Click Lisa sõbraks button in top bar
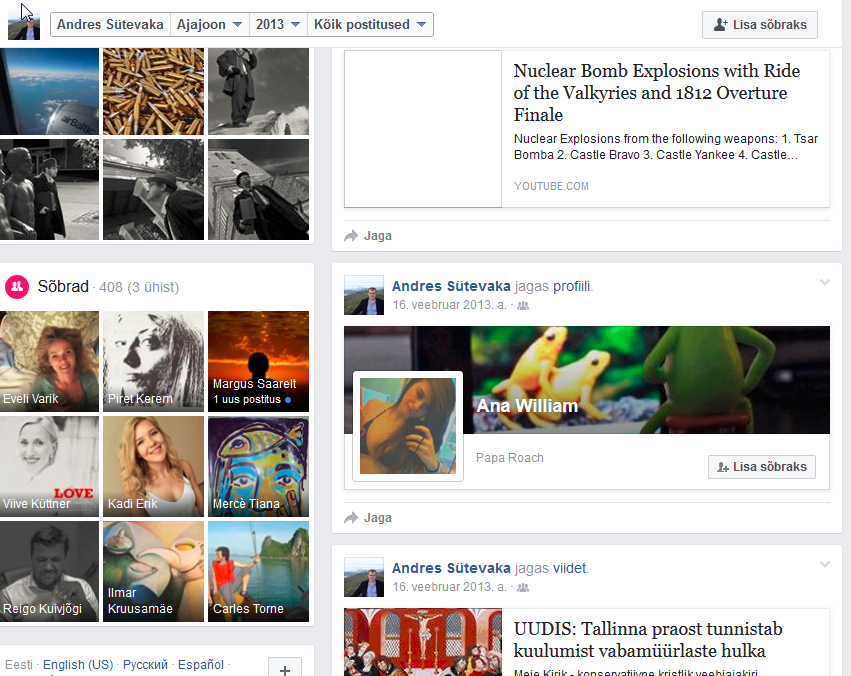Image resolution: width=851 pixels, height=676 pixels. (x=760, y=25)
